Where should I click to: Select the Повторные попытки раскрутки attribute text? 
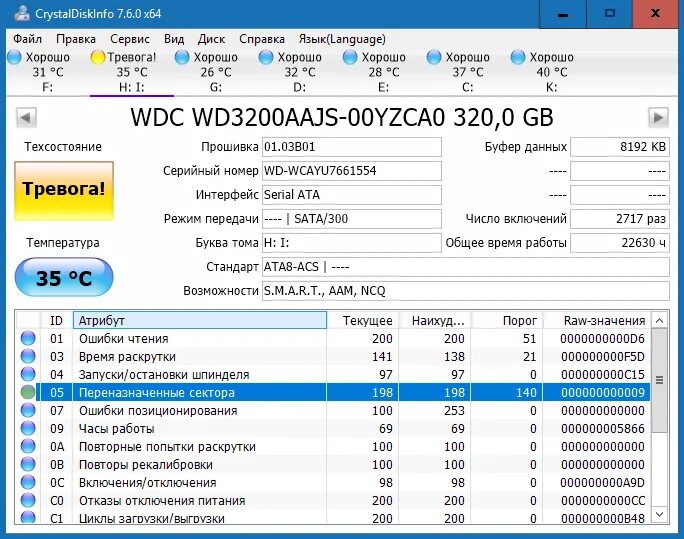click(x=167, y=447)
